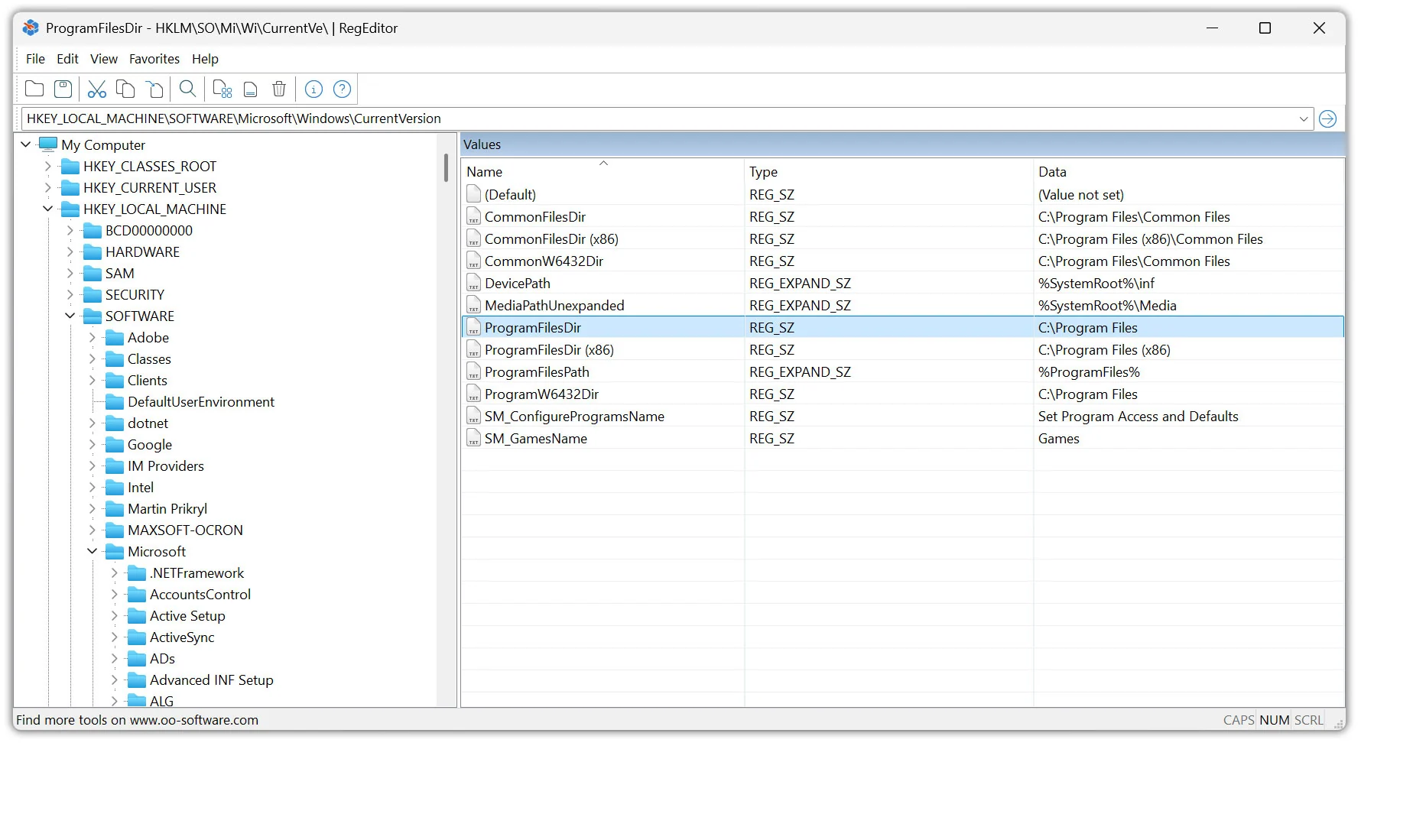Click the Save (floppy disk) toolbar icon
The width and height of the screenshot is (1426, 840).
coord(63,89)
